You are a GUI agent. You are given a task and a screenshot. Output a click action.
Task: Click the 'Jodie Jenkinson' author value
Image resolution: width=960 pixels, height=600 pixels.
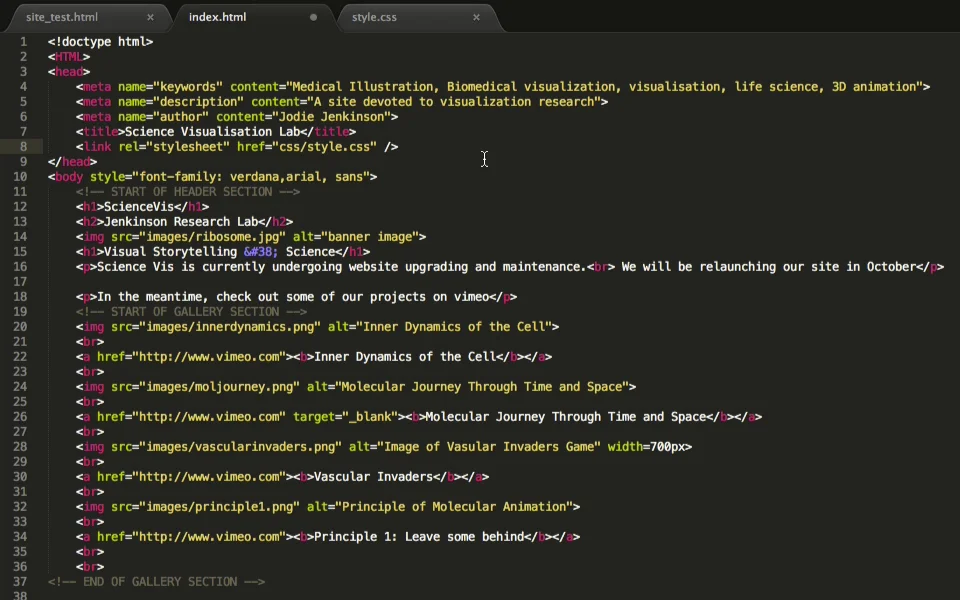[331, 116]
